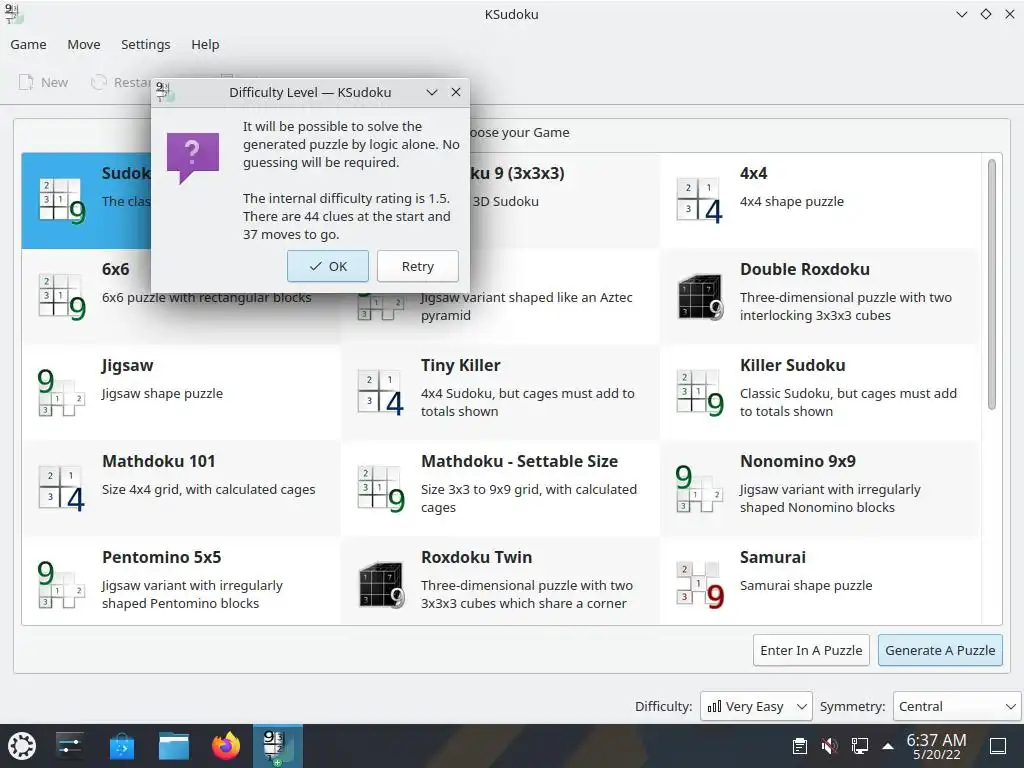Viewport: 1024px width, 768px height.
Task: Select the Tiny Killer title text
Action: [x=460, y=365]
